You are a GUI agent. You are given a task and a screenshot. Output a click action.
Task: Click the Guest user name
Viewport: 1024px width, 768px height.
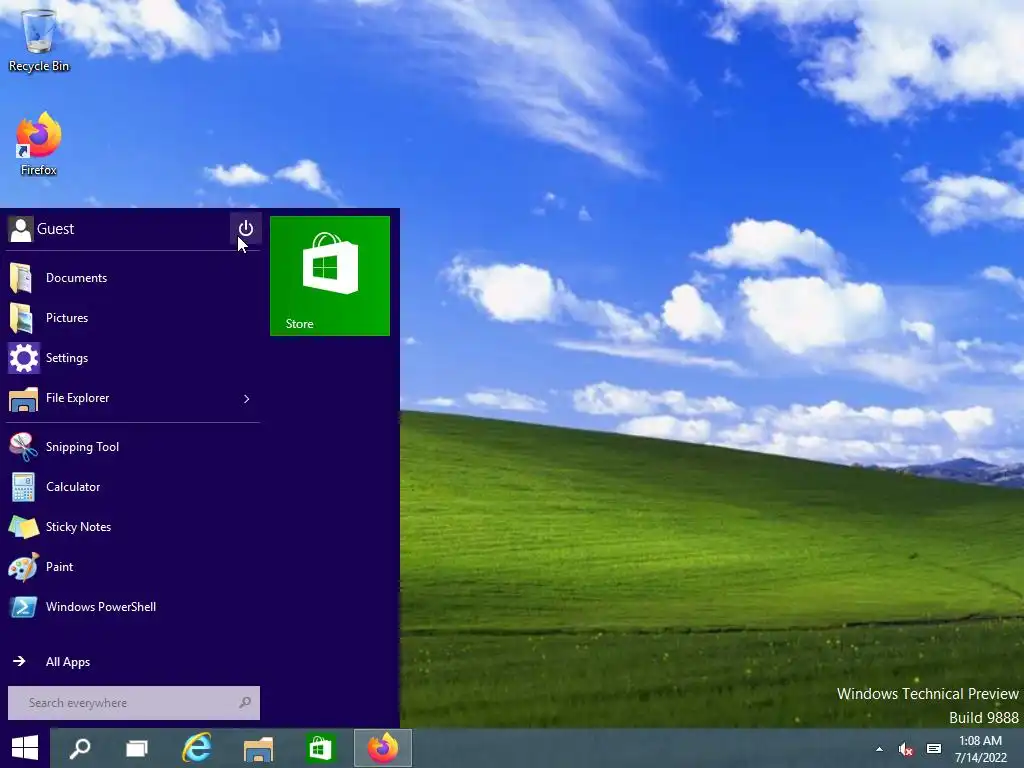click(x=56, y=229)
